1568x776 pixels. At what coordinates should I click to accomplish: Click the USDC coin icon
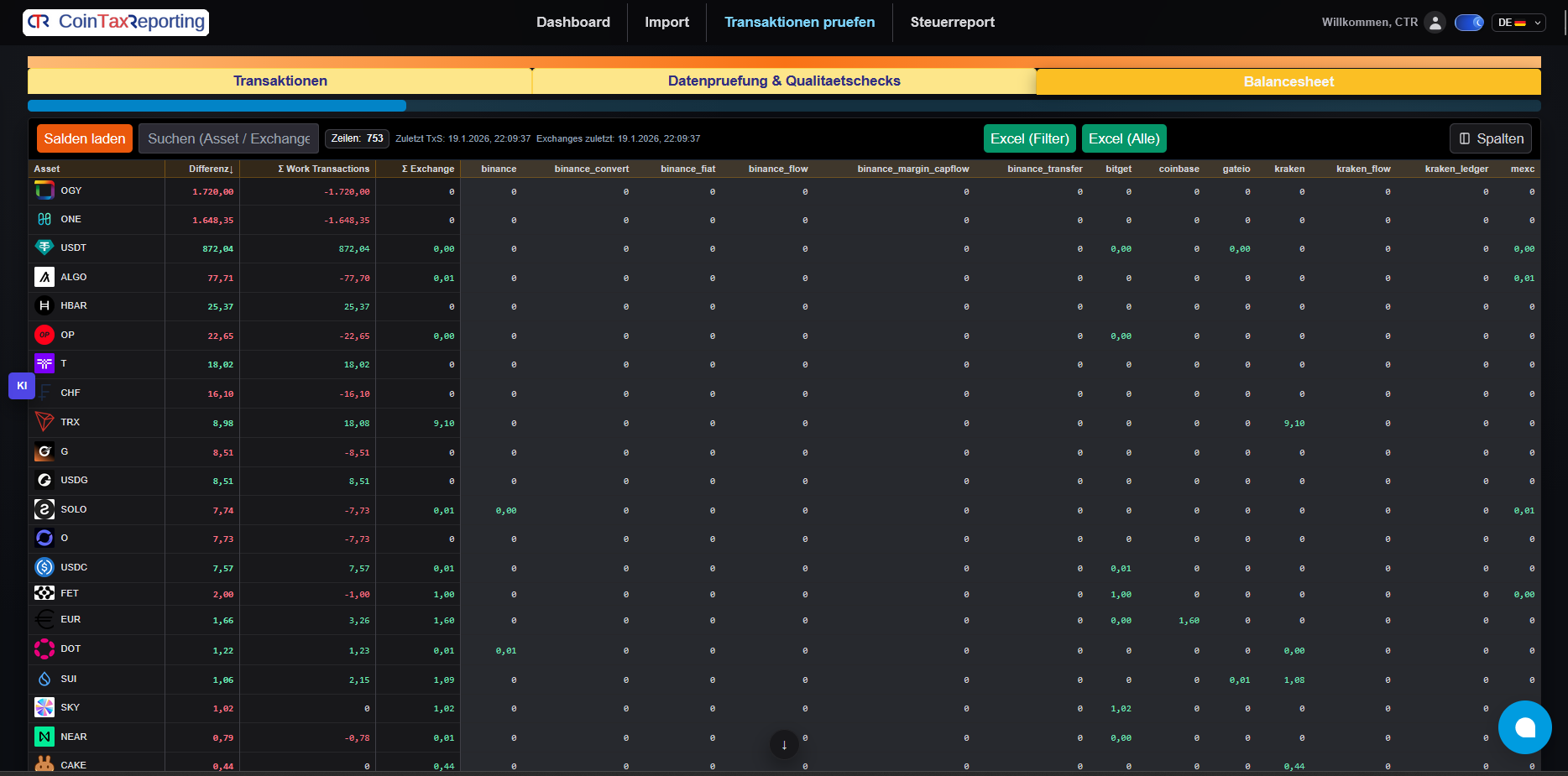coord(44,567)
